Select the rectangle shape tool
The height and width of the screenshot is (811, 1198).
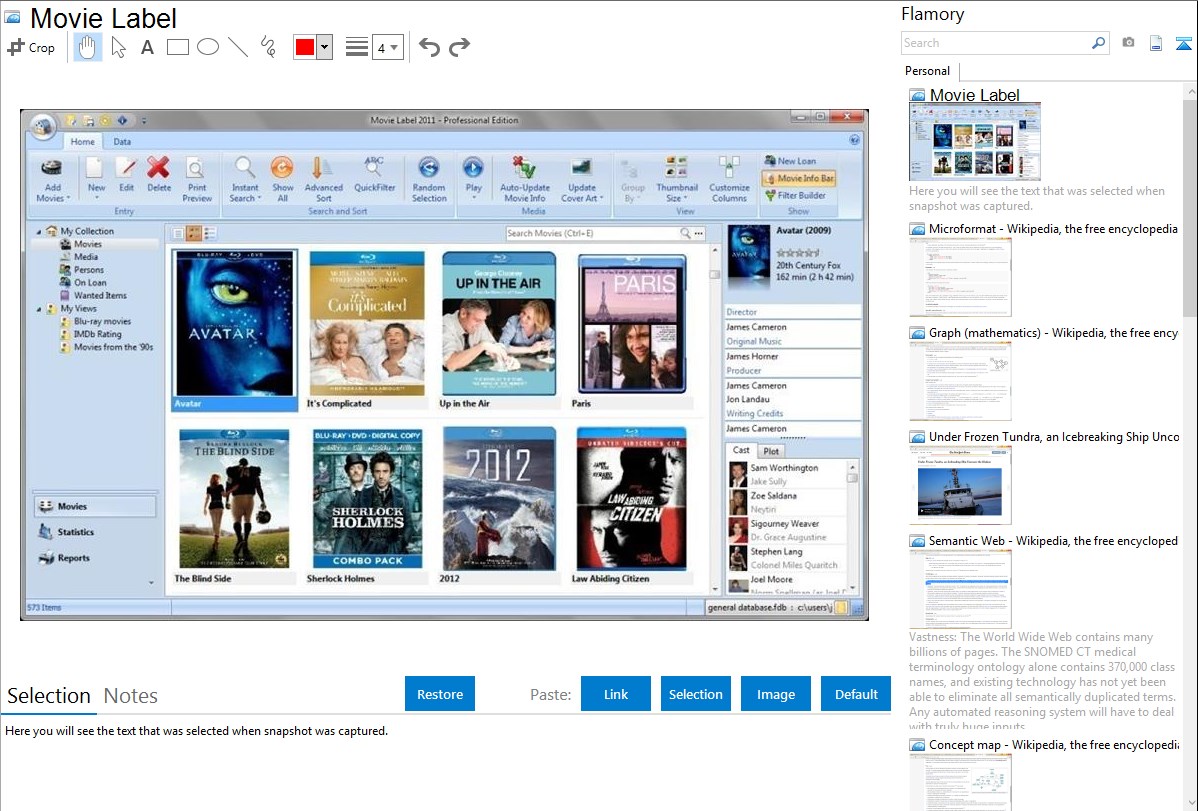point(177,47)
